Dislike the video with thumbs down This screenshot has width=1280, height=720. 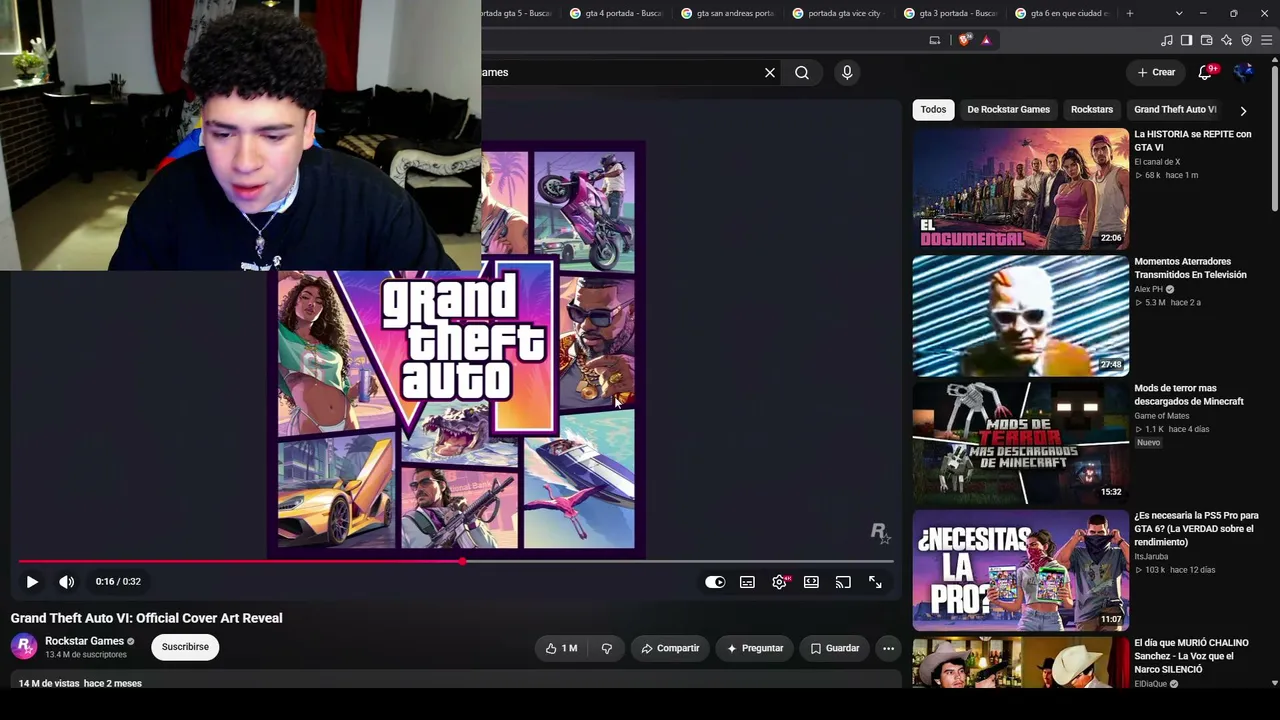click(607, 648)
